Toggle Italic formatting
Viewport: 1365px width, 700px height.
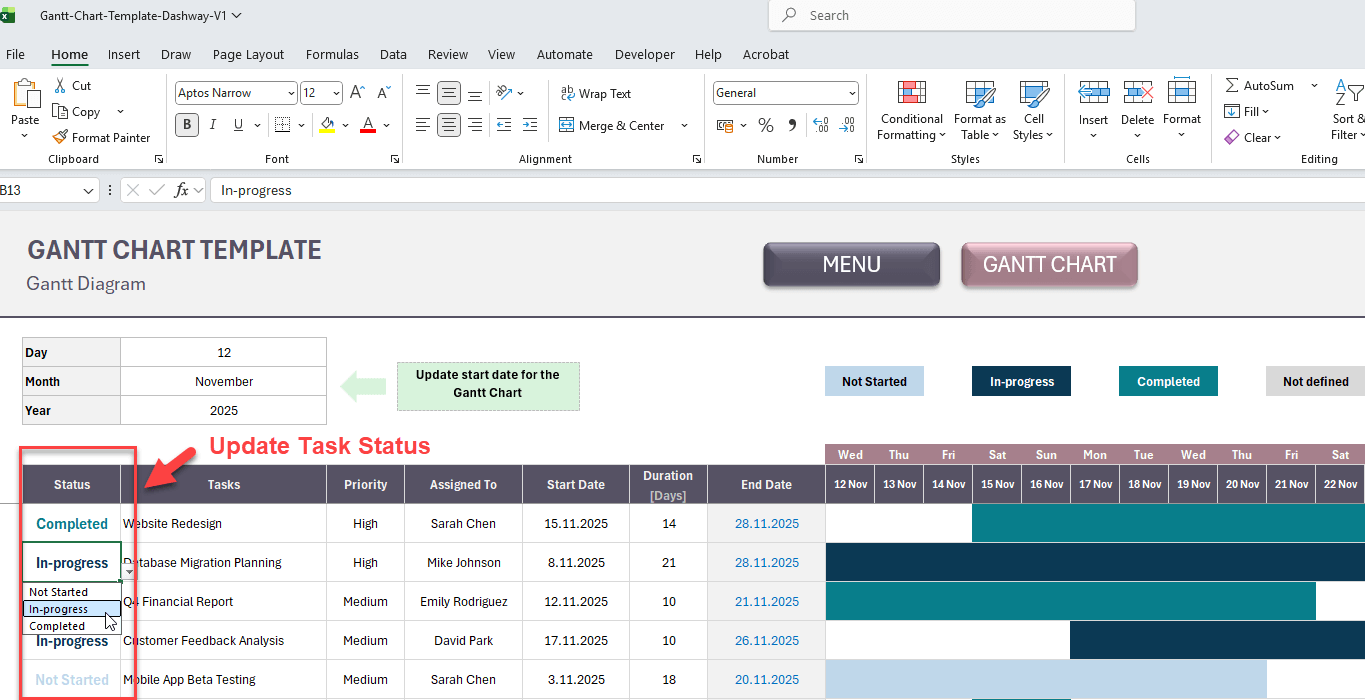coord(212,125)
